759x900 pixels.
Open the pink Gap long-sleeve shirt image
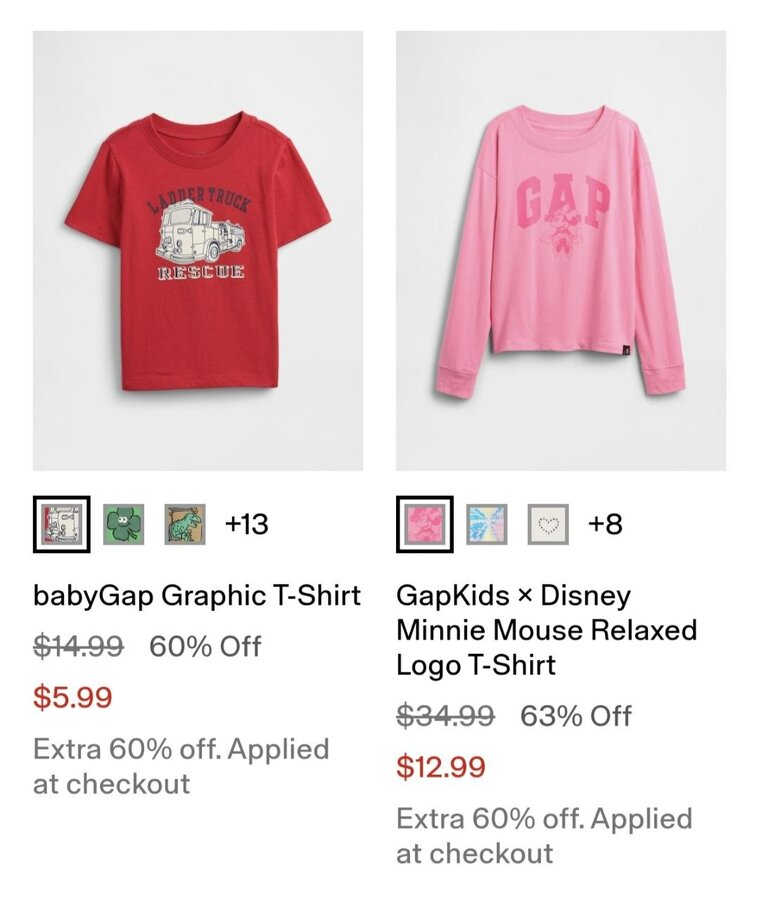pos(561,250)
